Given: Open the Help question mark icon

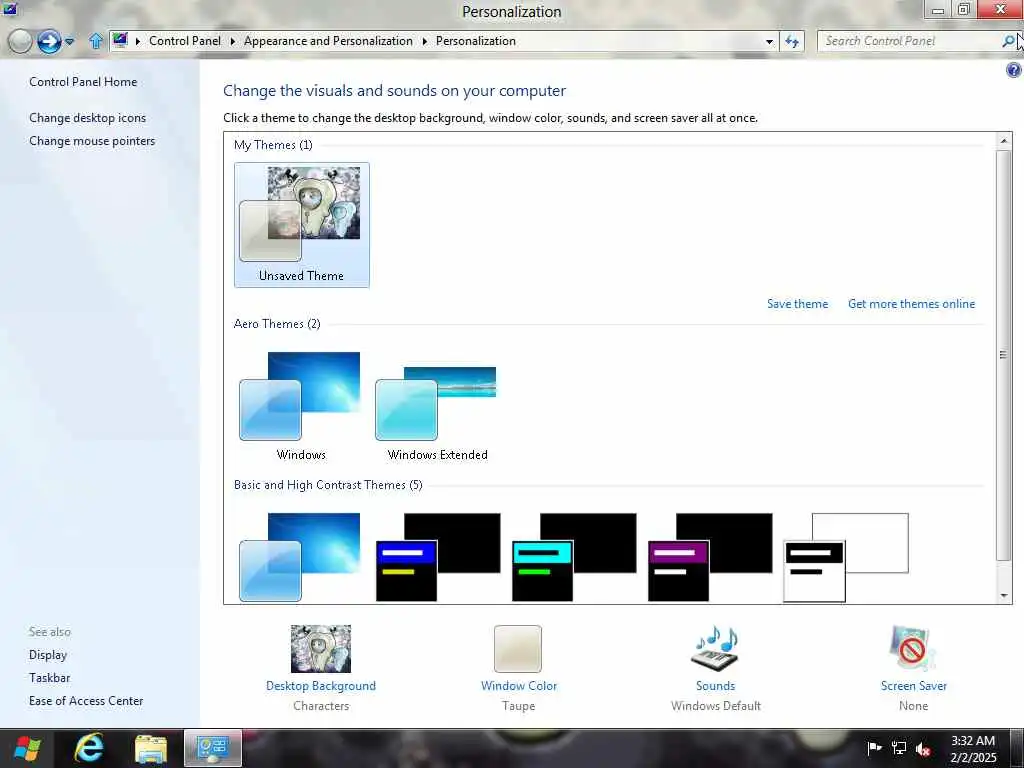Looking at the screenshot, I should pyautogui.click(x=1013, y=70).
